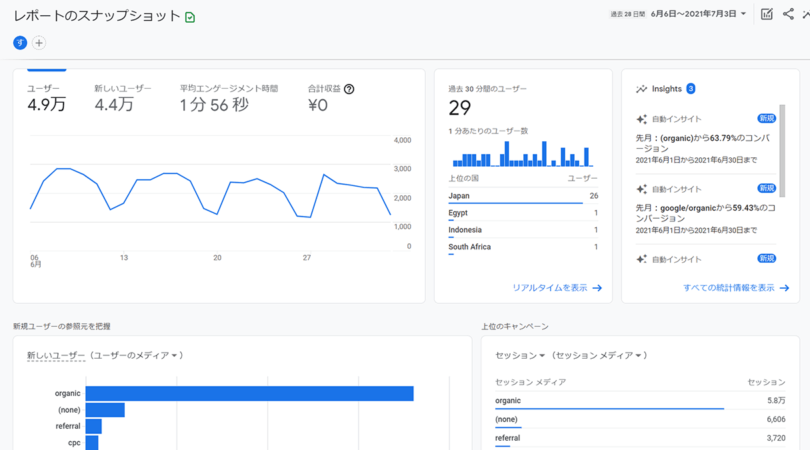The width and height of the screenshot is (810, 450).
Task: Open the customize report icon
Action: click(x=766, y=14)
